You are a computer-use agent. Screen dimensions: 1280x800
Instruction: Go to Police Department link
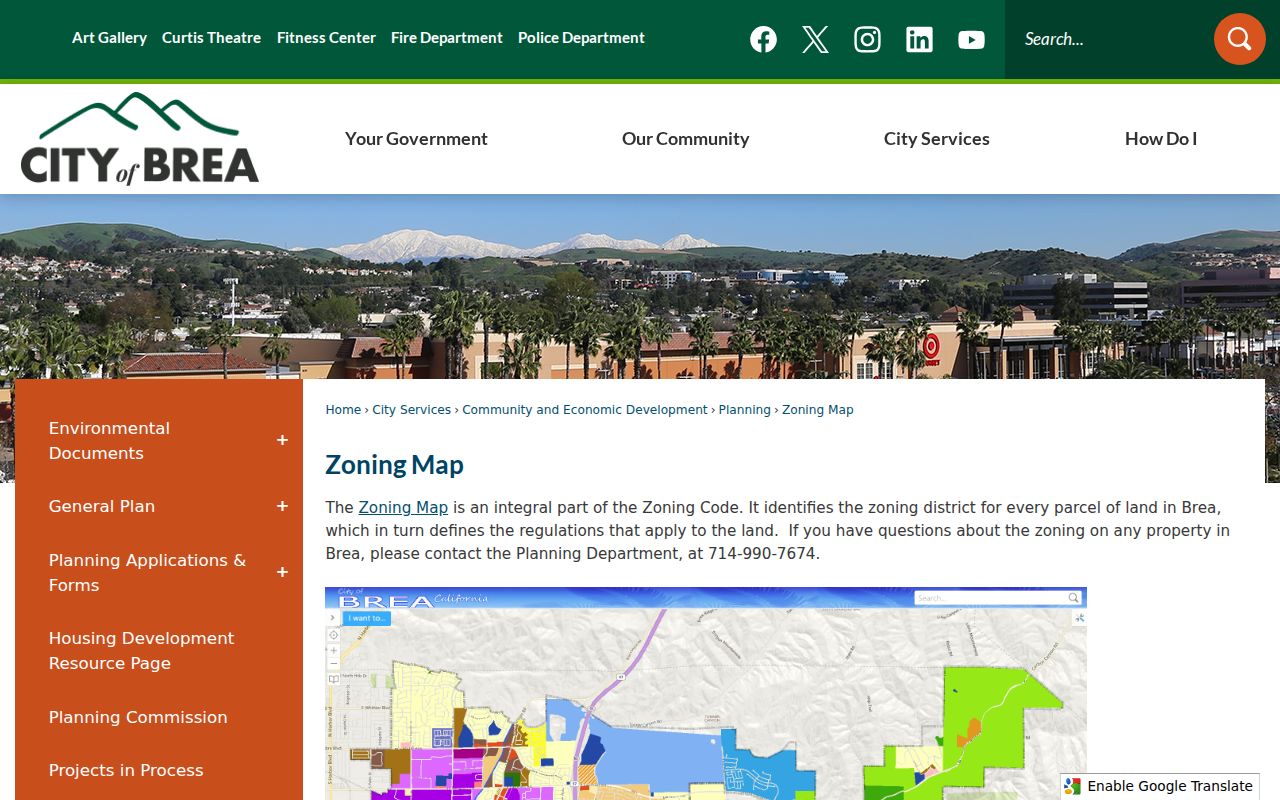(581, 38)
